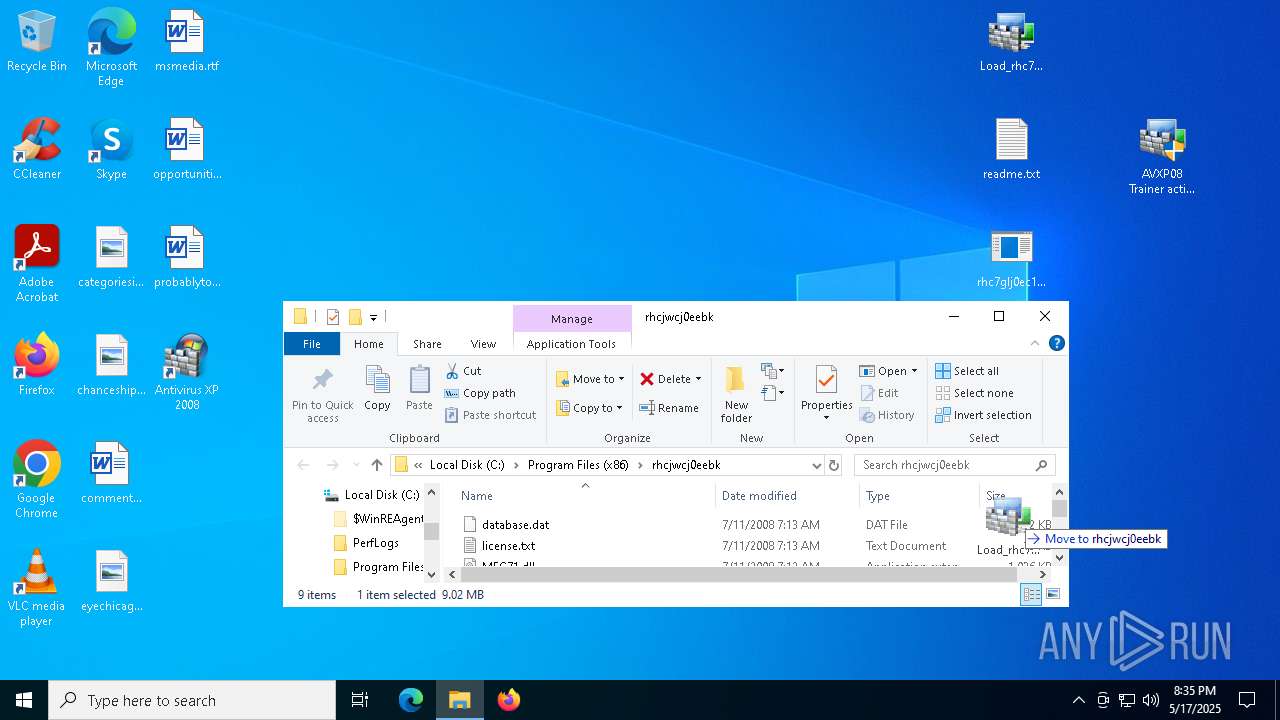The width and height of the screenshot is (1280, 720).
Task: Select Adobe Acrobat desktop shortcut
Action: 37,264
